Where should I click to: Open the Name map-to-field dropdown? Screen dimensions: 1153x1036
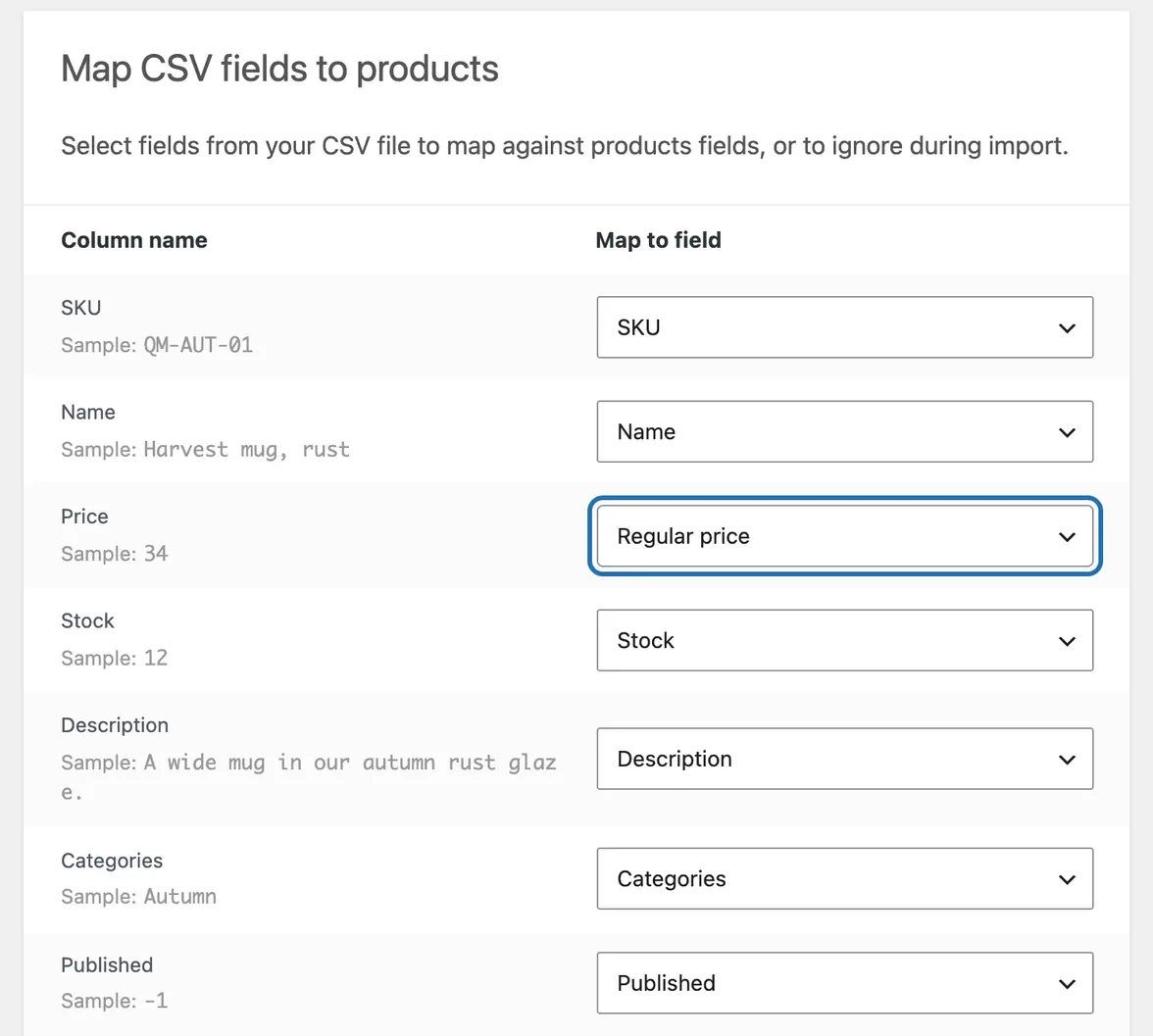845,431
